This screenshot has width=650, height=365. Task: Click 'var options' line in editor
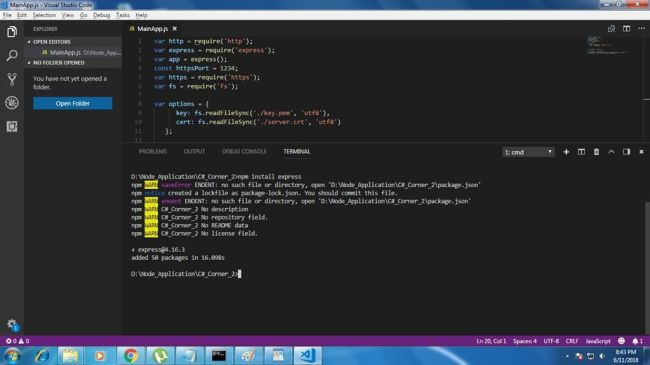pyautogui.click(x=181, y=104)
